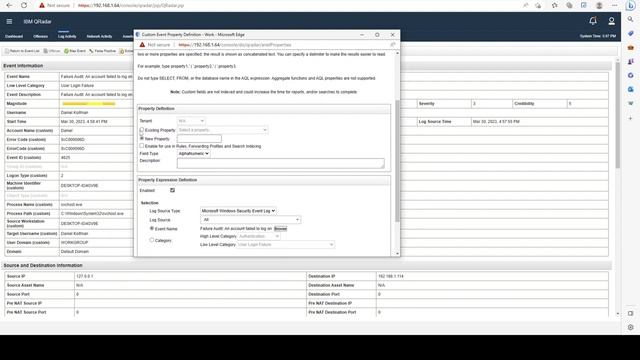Screen dimensions: 640x360
Task: Open the browser three-dot settings menu
Action: (614, 5)
